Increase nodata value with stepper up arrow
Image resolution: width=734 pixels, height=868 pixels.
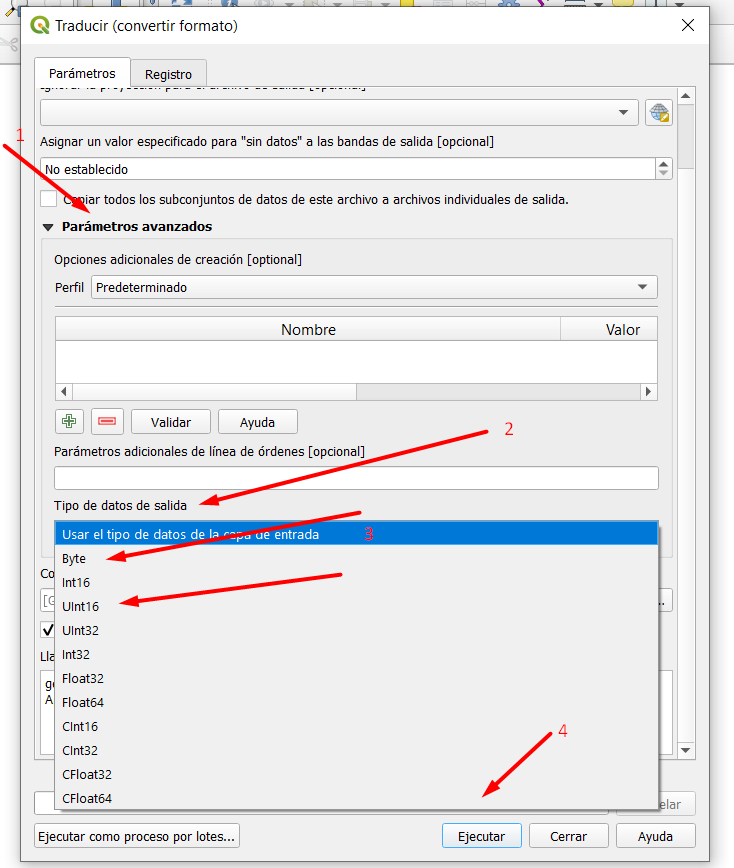664,163
